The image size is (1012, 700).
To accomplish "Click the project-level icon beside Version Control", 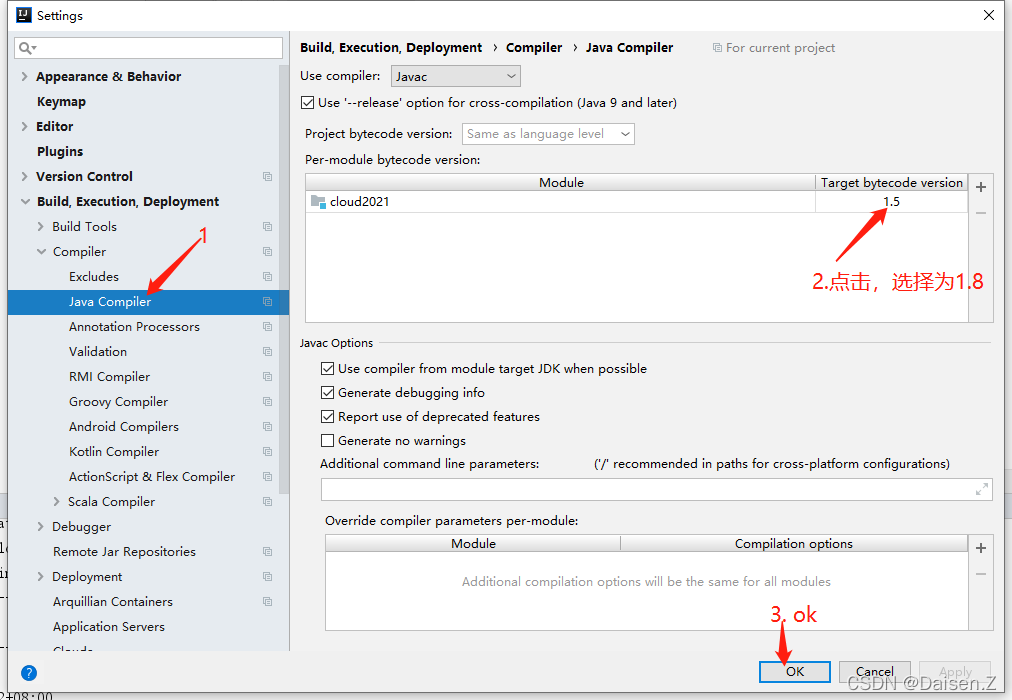I will [267, 176].
